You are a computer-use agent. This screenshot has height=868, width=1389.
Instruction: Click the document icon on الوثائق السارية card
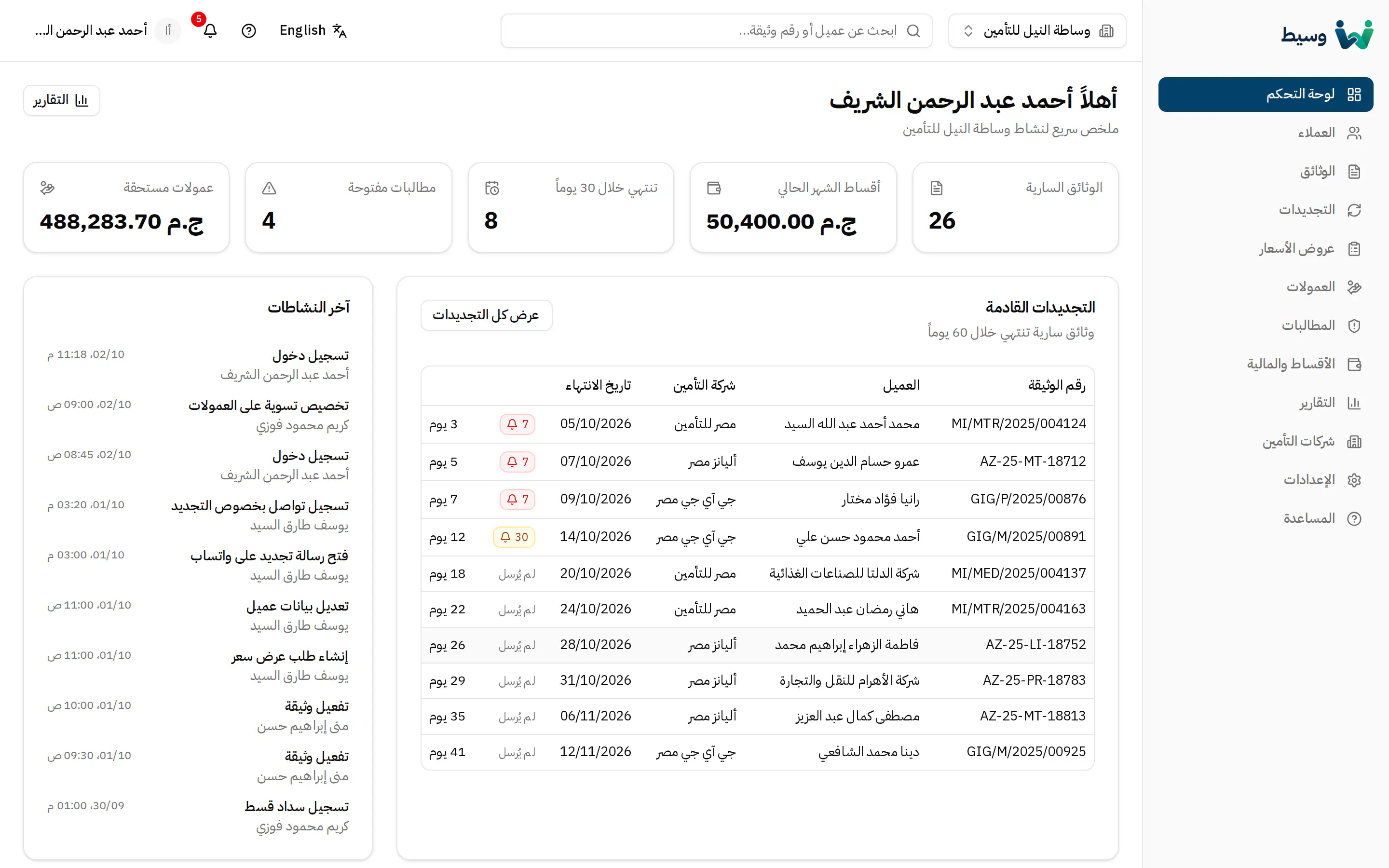pyautogui.click(x=937, y=188)
